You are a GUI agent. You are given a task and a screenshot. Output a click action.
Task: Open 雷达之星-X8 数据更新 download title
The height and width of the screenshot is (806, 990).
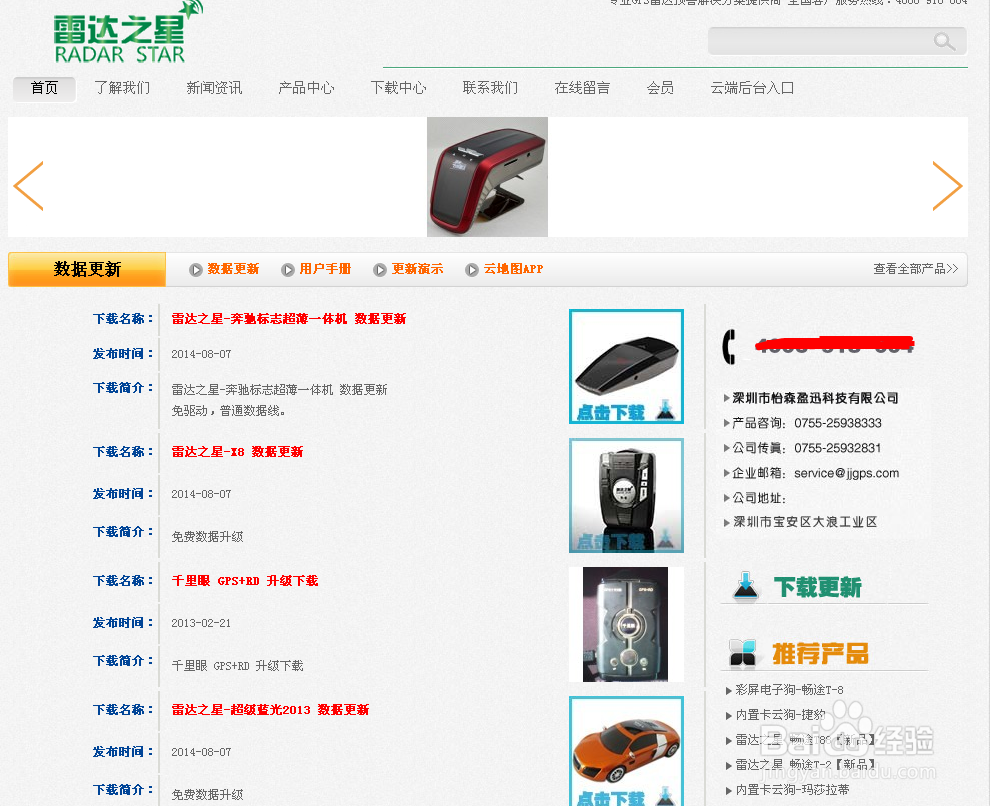click(x=237, y=452)
